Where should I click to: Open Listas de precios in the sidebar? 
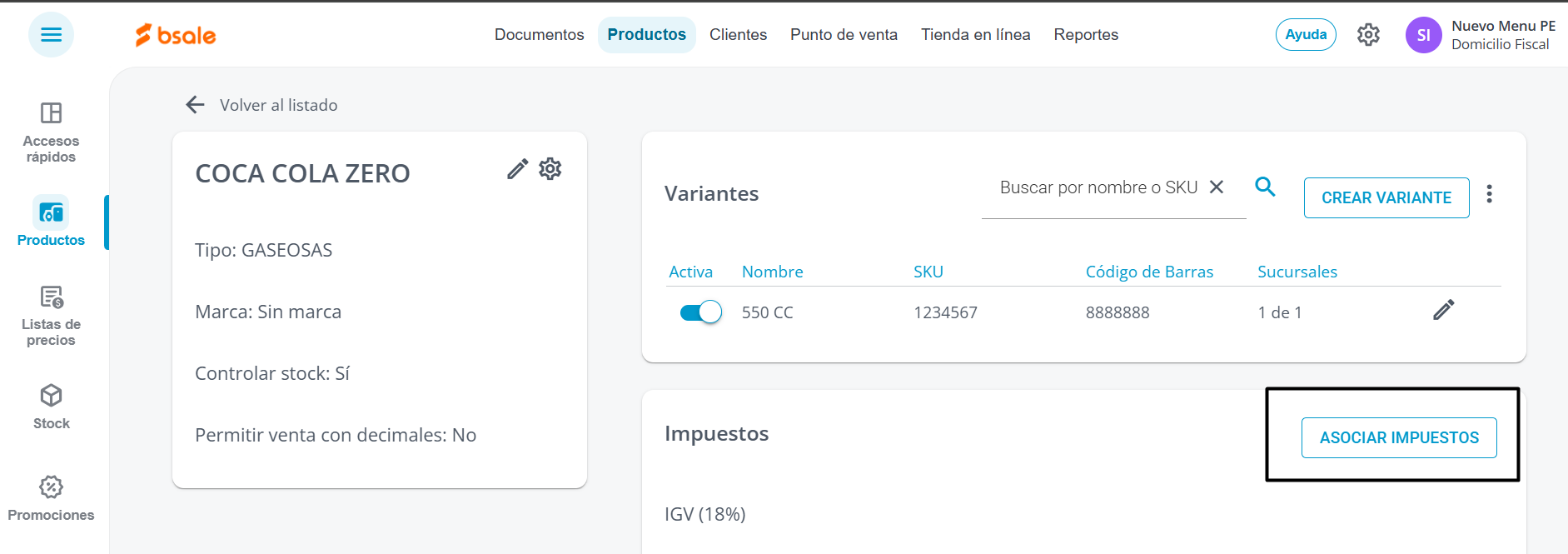point(51,316)
